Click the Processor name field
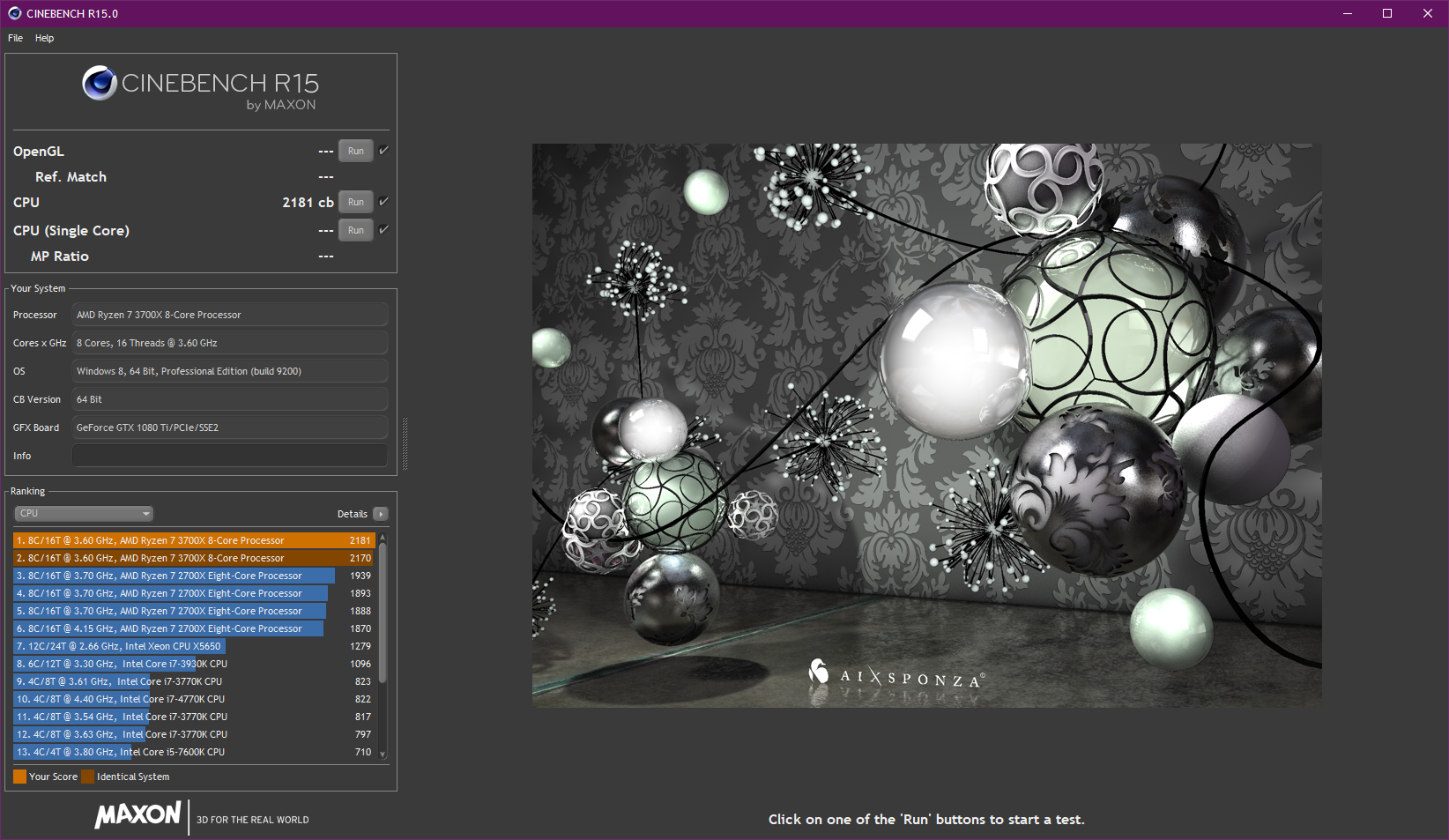 [229, 315]
